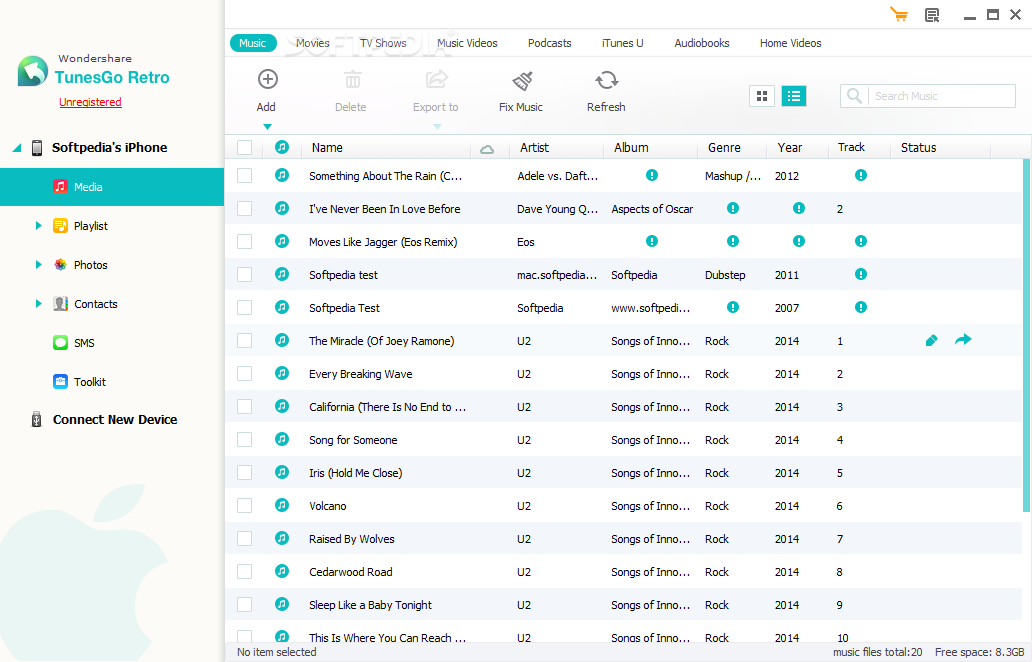
Task: Click 'Dubstep' genre cell
Action: 725,275
